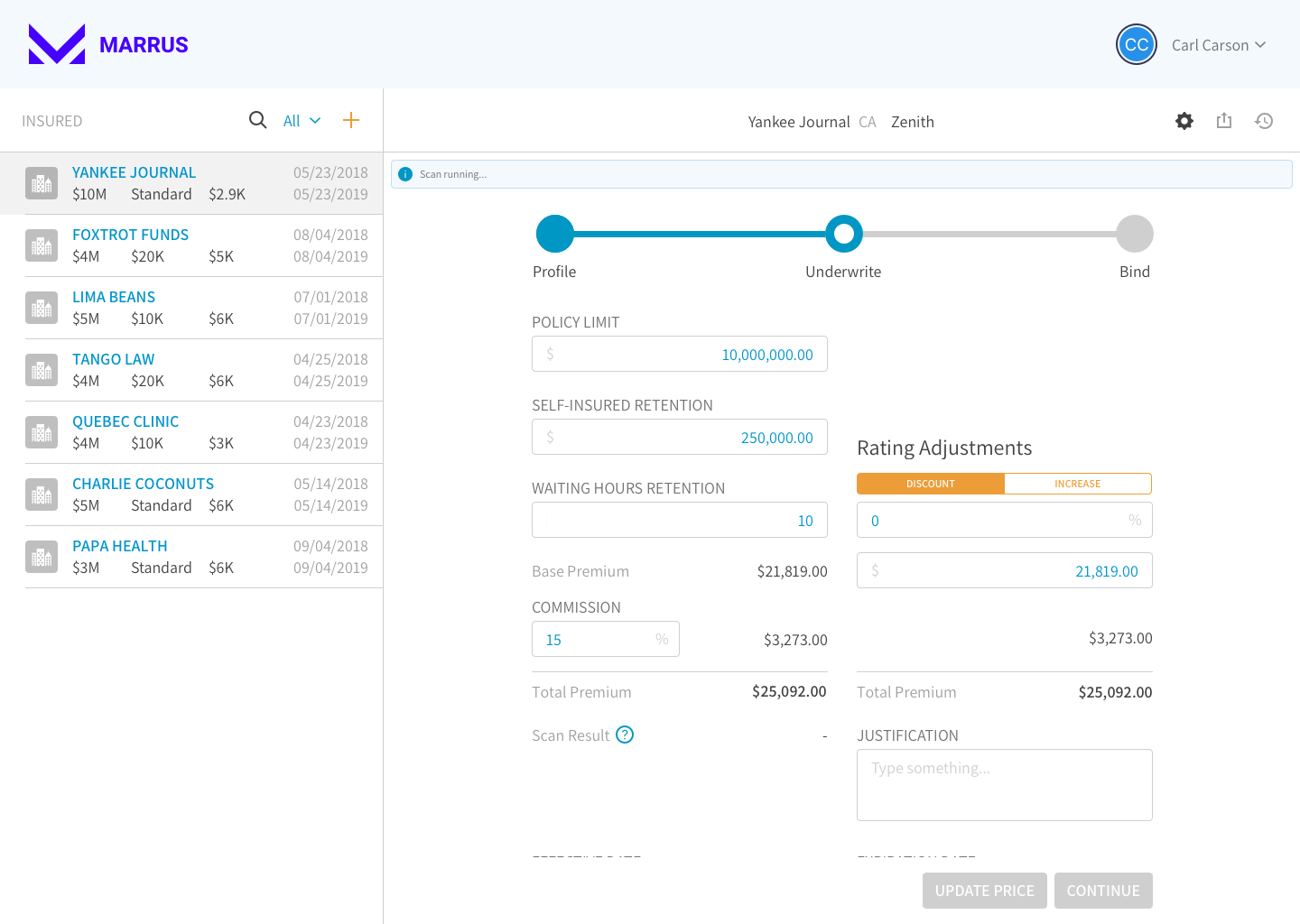Screen dimensions: 1300x924
Task: Edit the Self-Insured Retention field
Action: click(680, 437)
